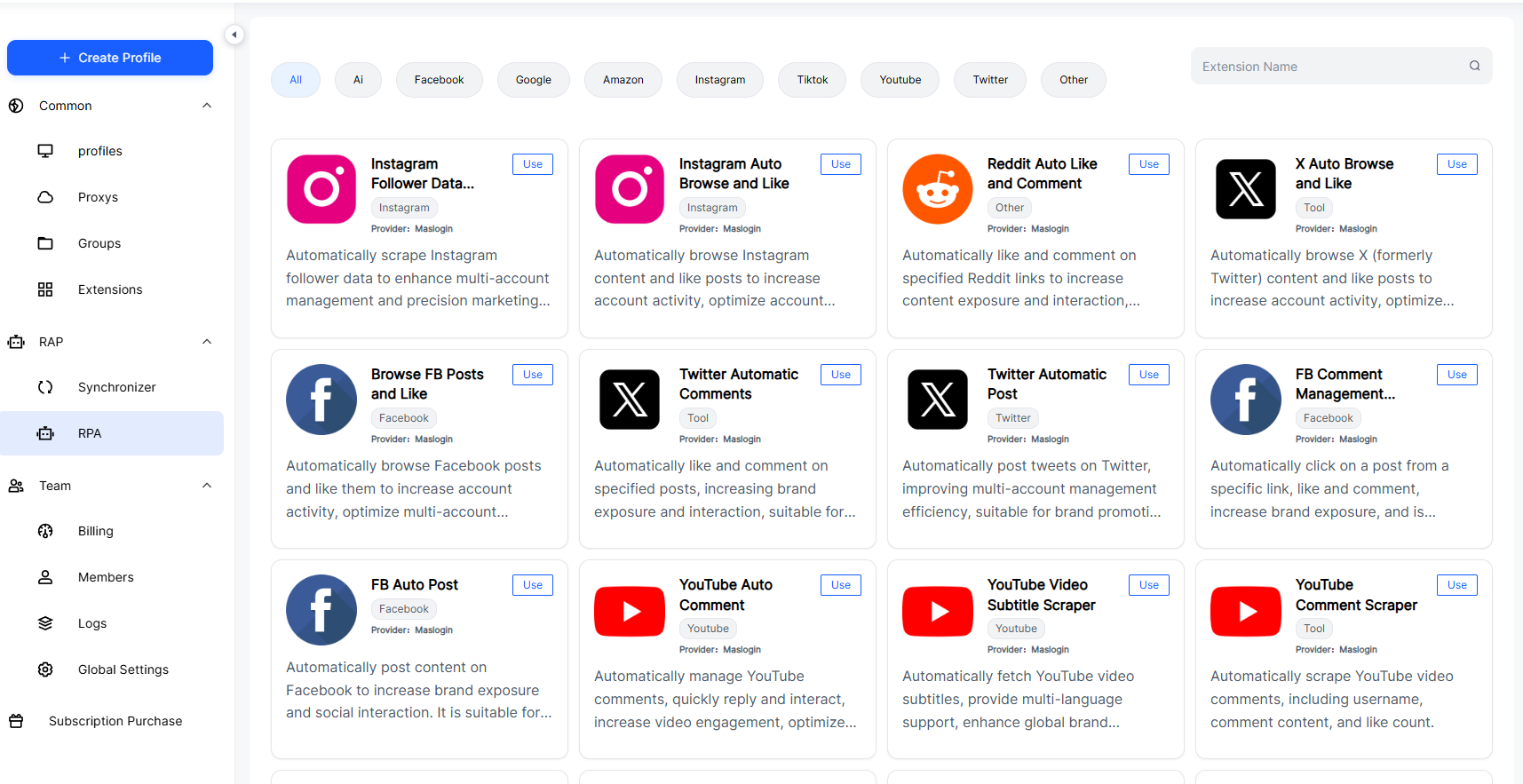Open Proxys from the sidebar
The height and width of the screenshot is (784, 1523).
[x=98, y=197]
